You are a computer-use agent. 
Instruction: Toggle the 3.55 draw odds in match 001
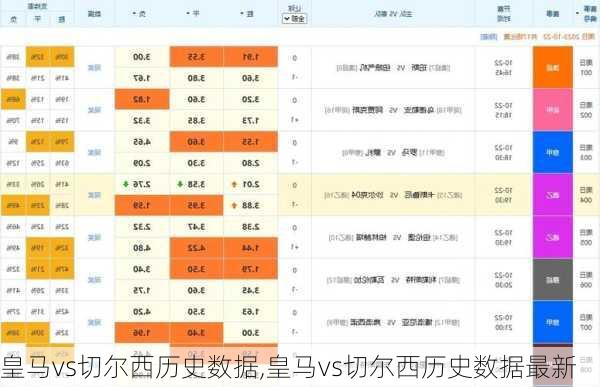[x=196, y=57]
